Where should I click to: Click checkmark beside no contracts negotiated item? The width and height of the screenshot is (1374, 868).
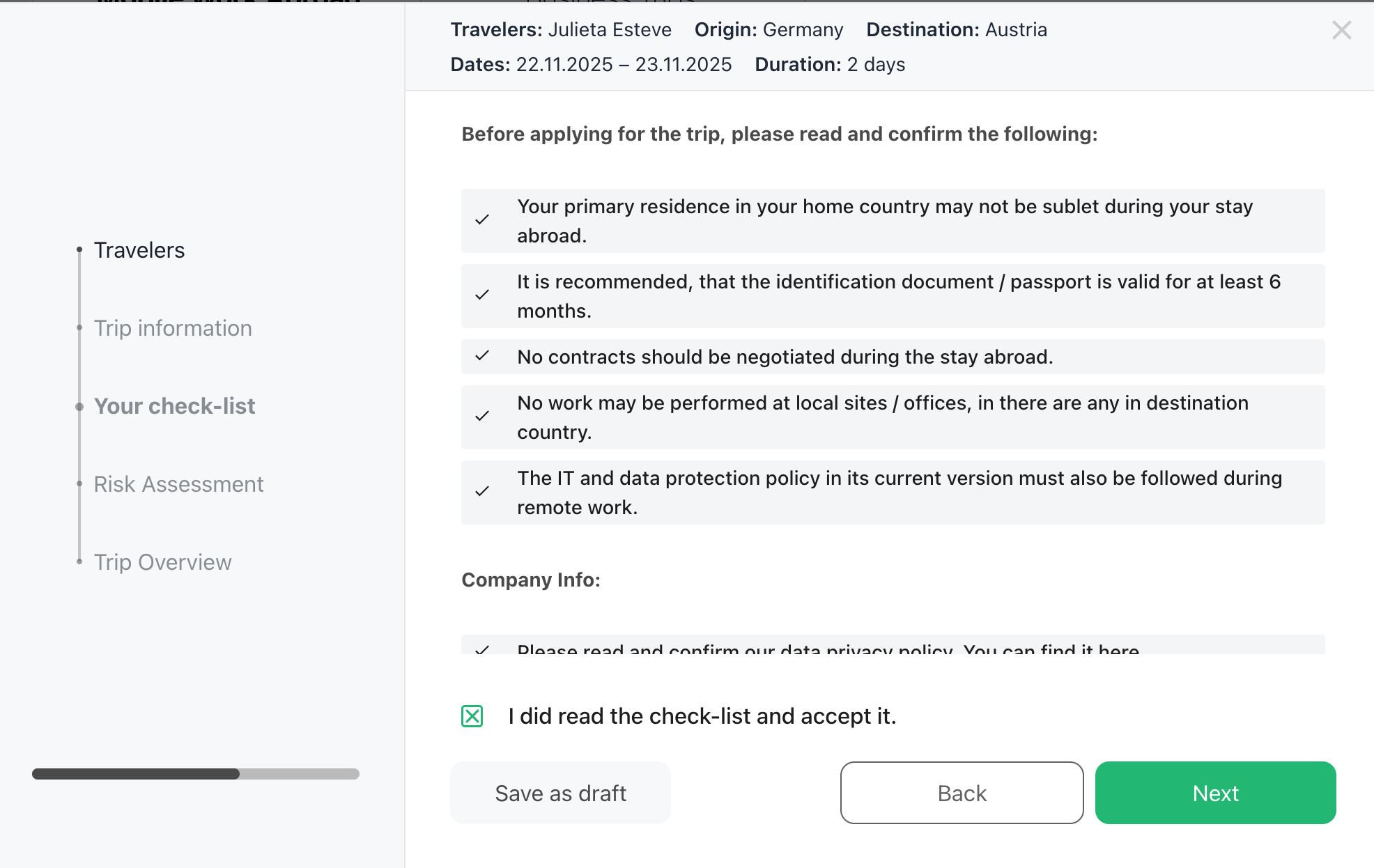pyautogui.click(x=482, y=356)
